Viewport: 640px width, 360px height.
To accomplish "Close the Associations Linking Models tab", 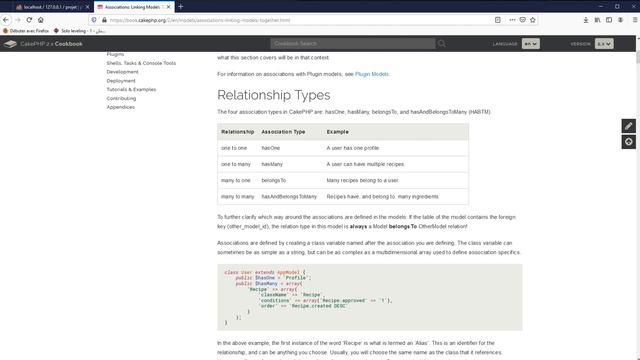I will click(x=168, y=7).
